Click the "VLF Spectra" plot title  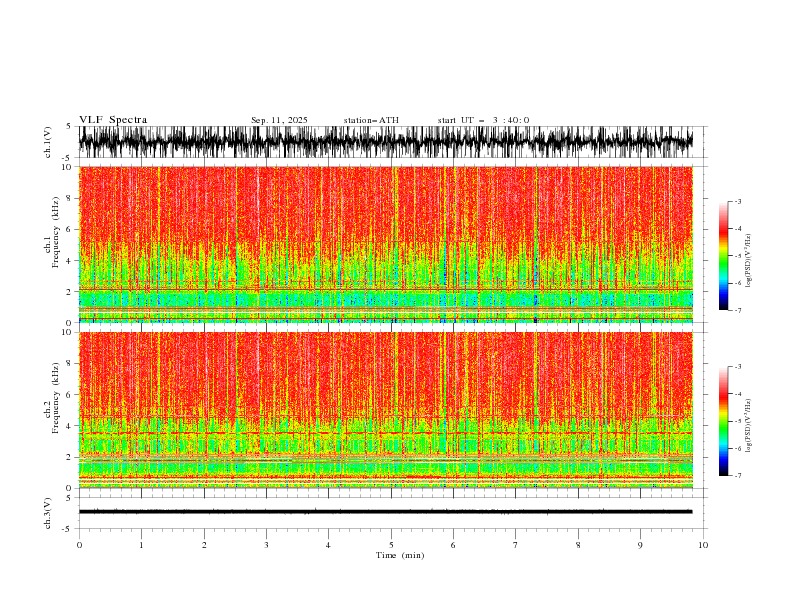tap(113, 120)
